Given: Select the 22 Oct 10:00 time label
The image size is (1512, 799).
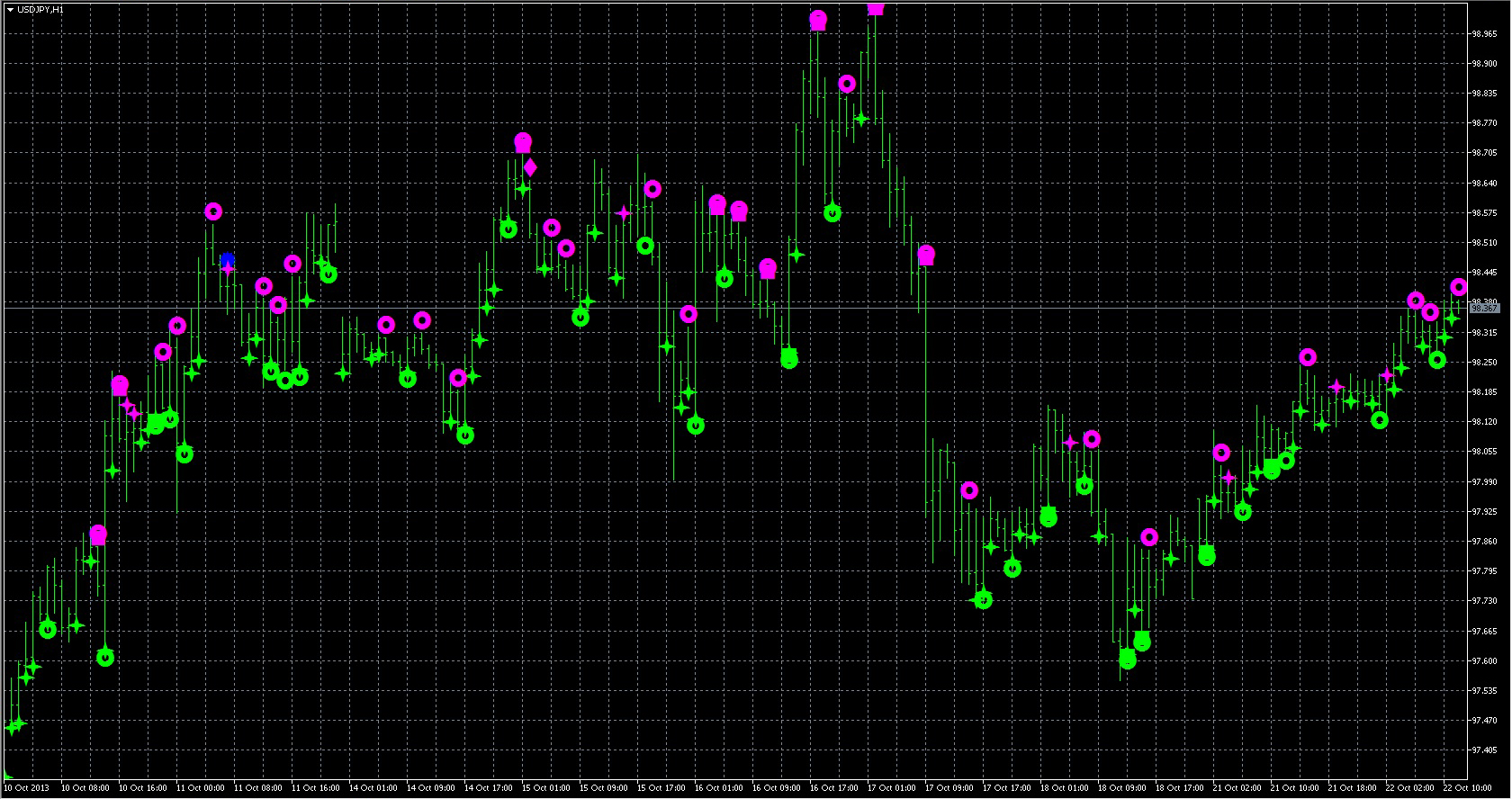Looking at the screenshot, I should [1467, 788].
